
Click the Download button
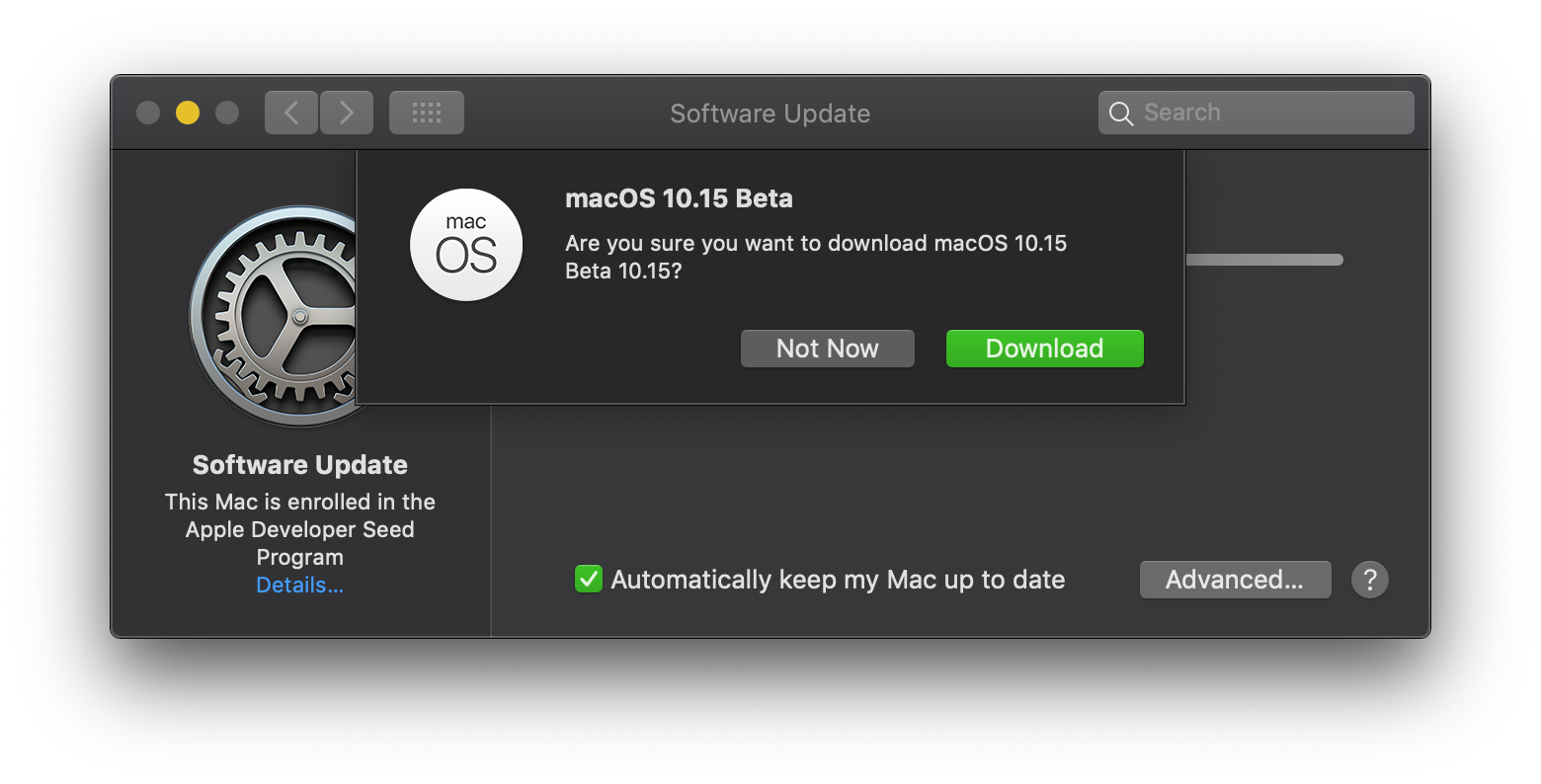click(1044, 349)
